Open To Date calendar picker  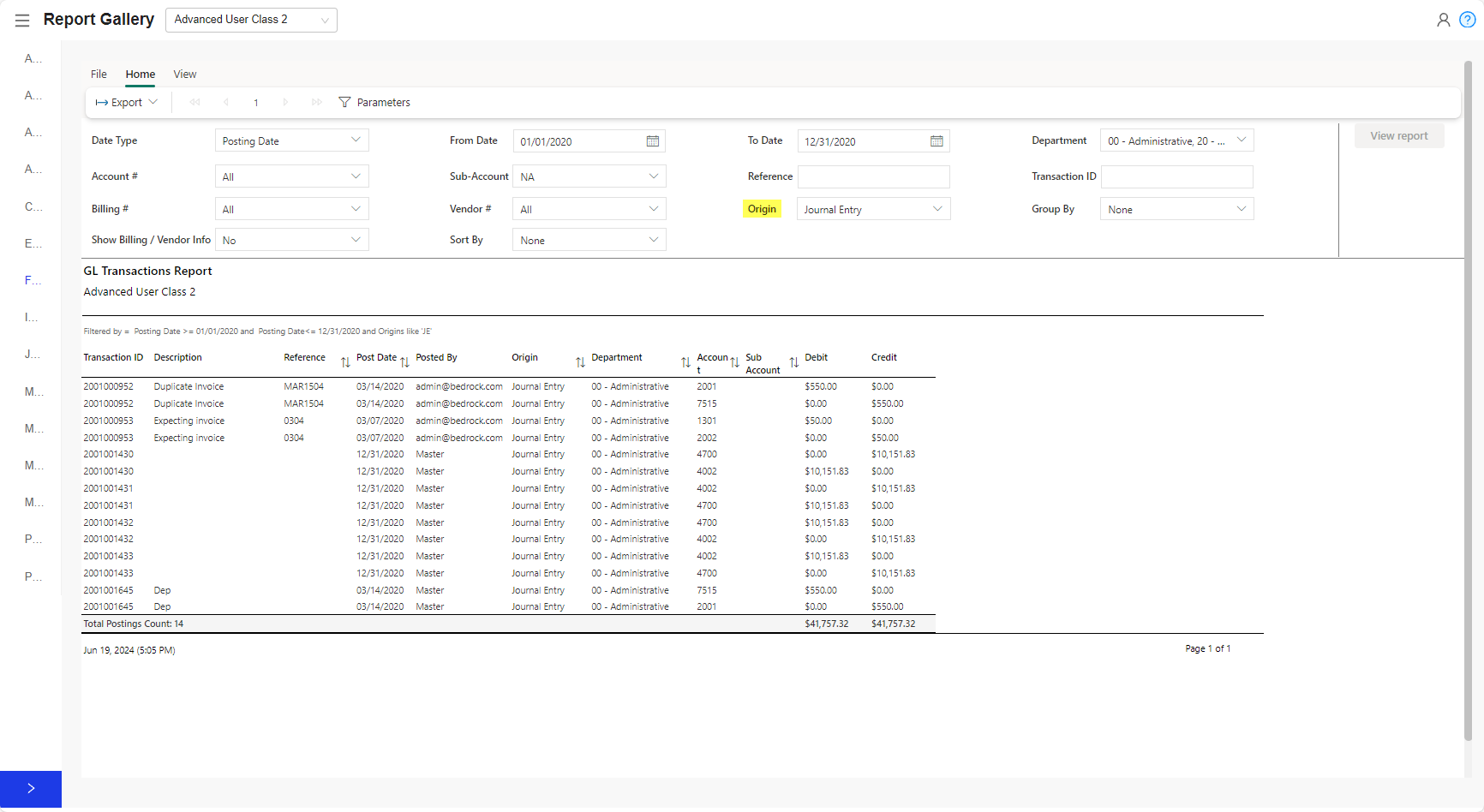pos(937,141)
